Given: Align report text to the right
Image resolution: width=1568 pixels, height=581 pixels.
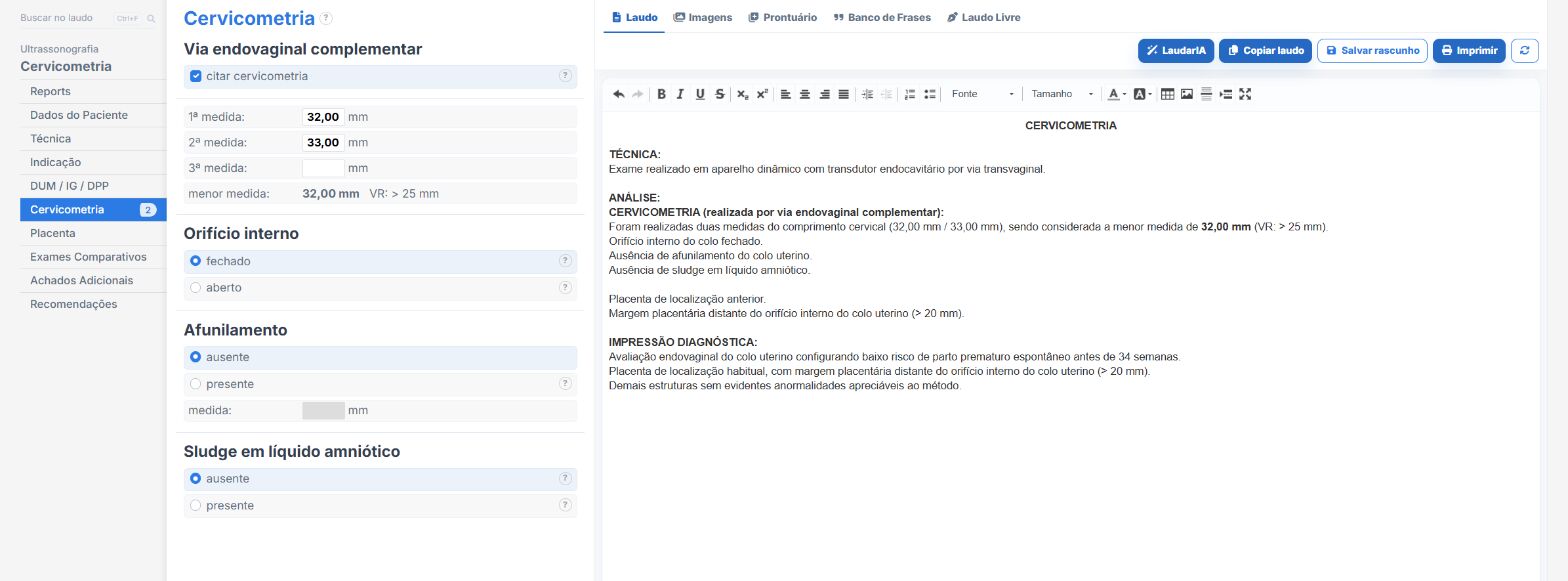Looking at the screenshot, I should pyautogui.click(x=825, y=94).
